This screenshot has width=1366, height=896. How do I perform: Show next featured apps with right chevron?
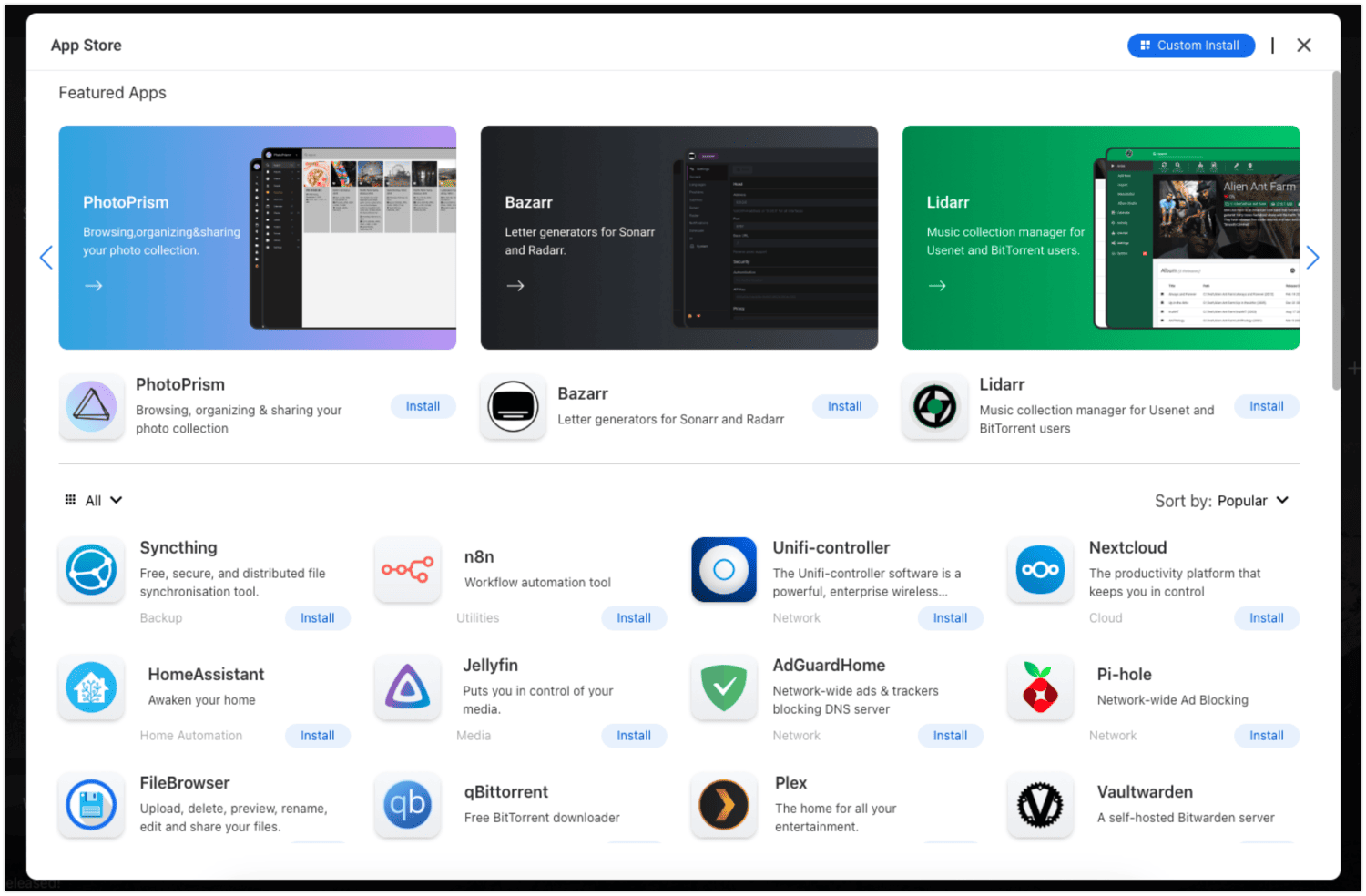coord(1312,258)
